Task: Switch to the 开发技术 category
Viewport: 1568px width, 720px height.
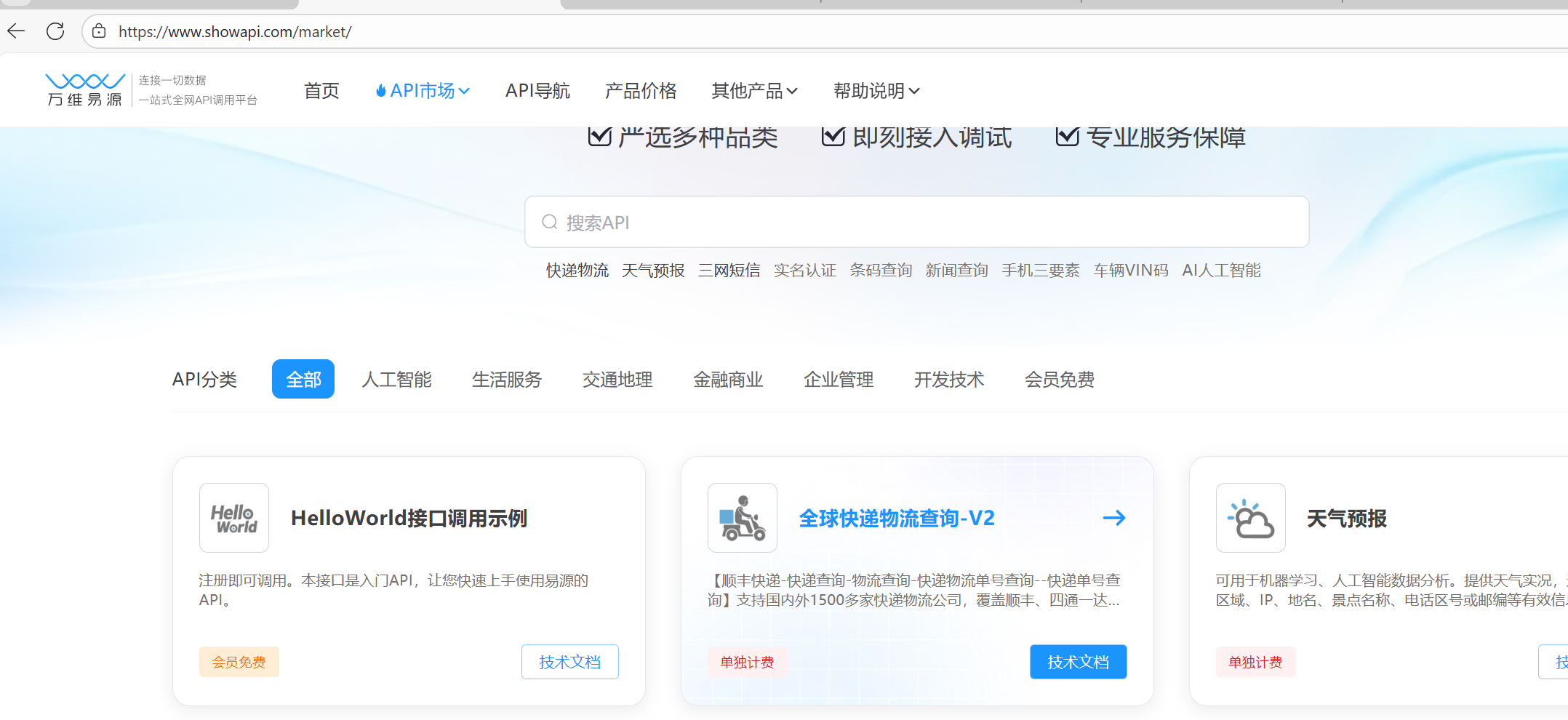Action: coord(950,379)
